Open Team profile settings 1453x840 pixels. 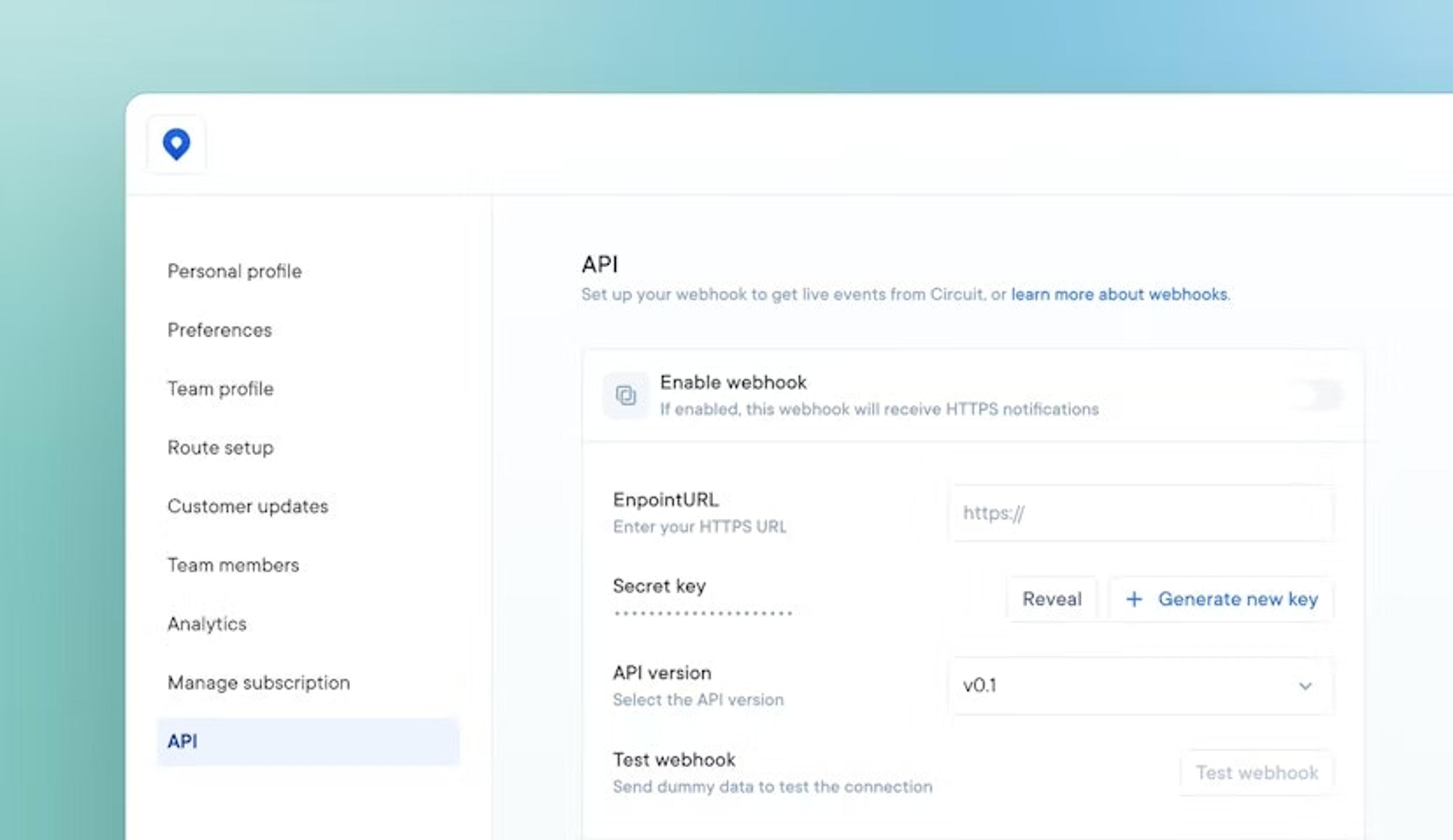pyautogui.click(x=220, y=389)
